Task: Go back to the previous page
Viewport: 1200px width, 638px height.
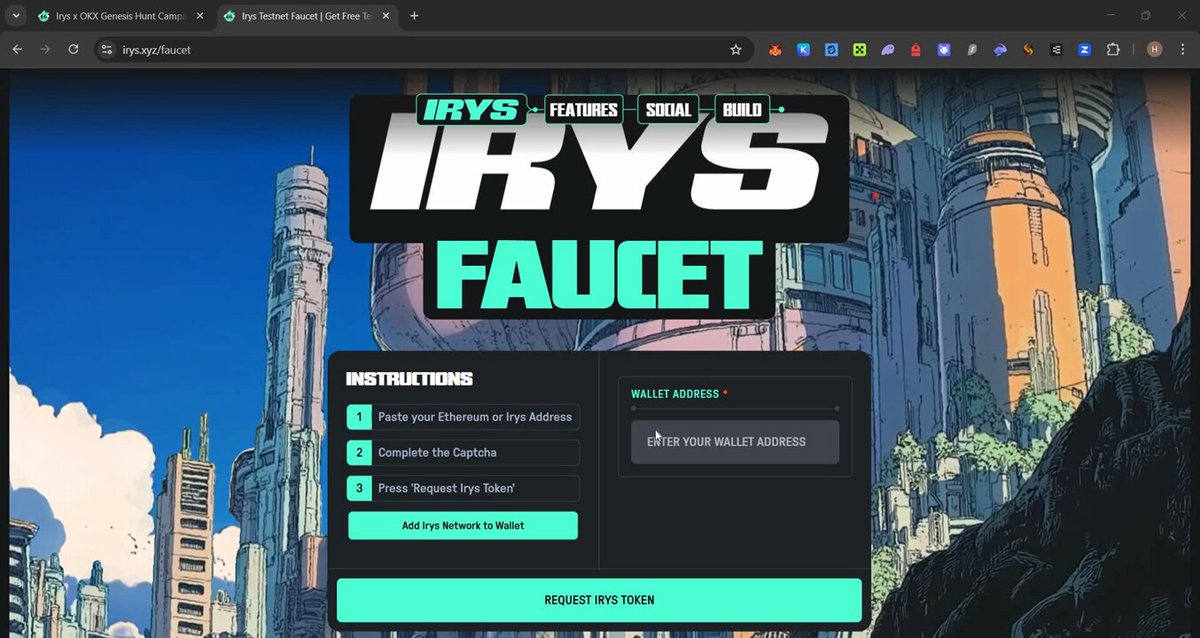Action: click(x=17, y=49)
